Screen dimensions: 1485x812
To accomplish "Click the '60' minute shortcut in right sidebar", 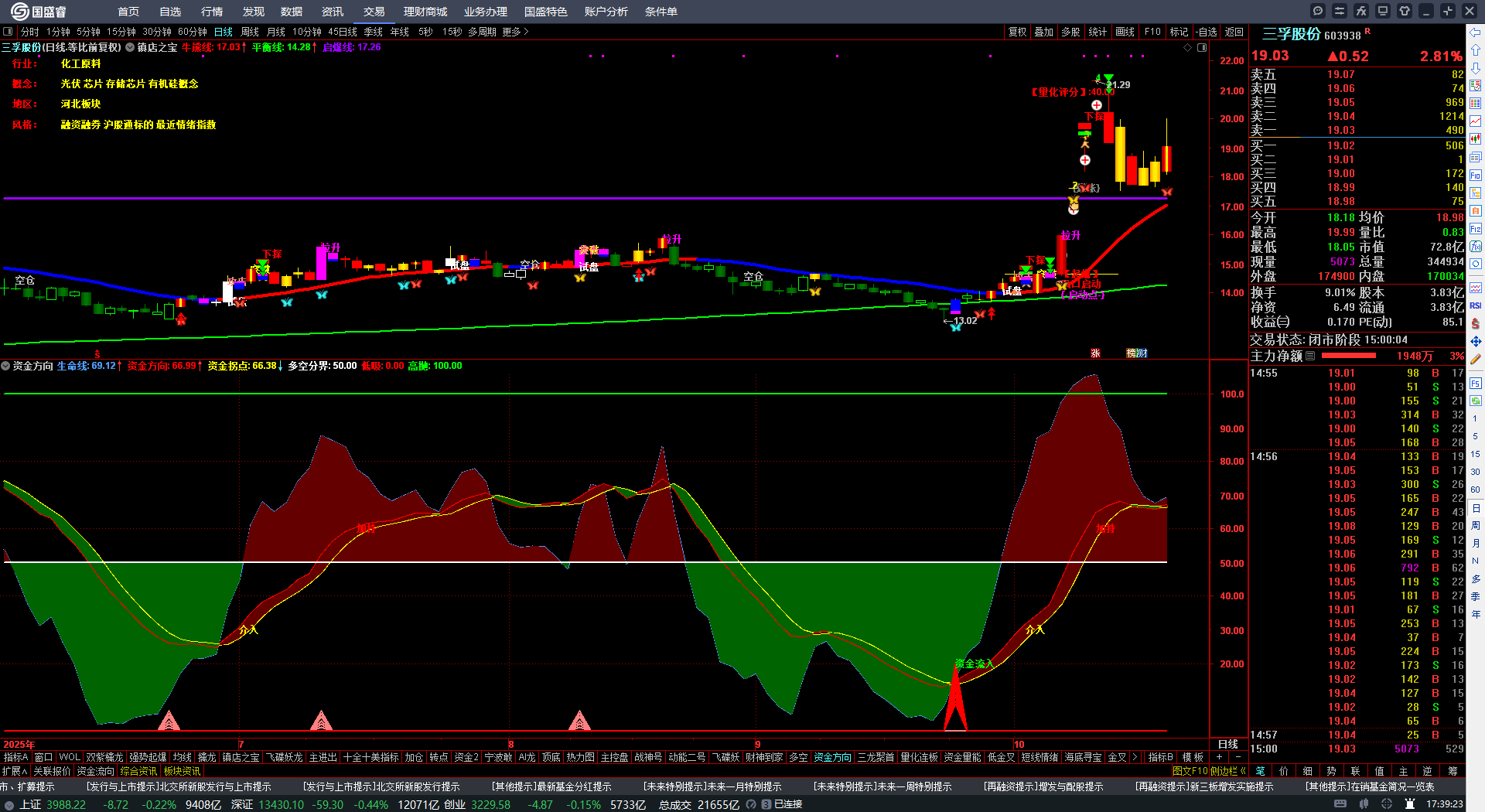I will (x=1476, y=490).
